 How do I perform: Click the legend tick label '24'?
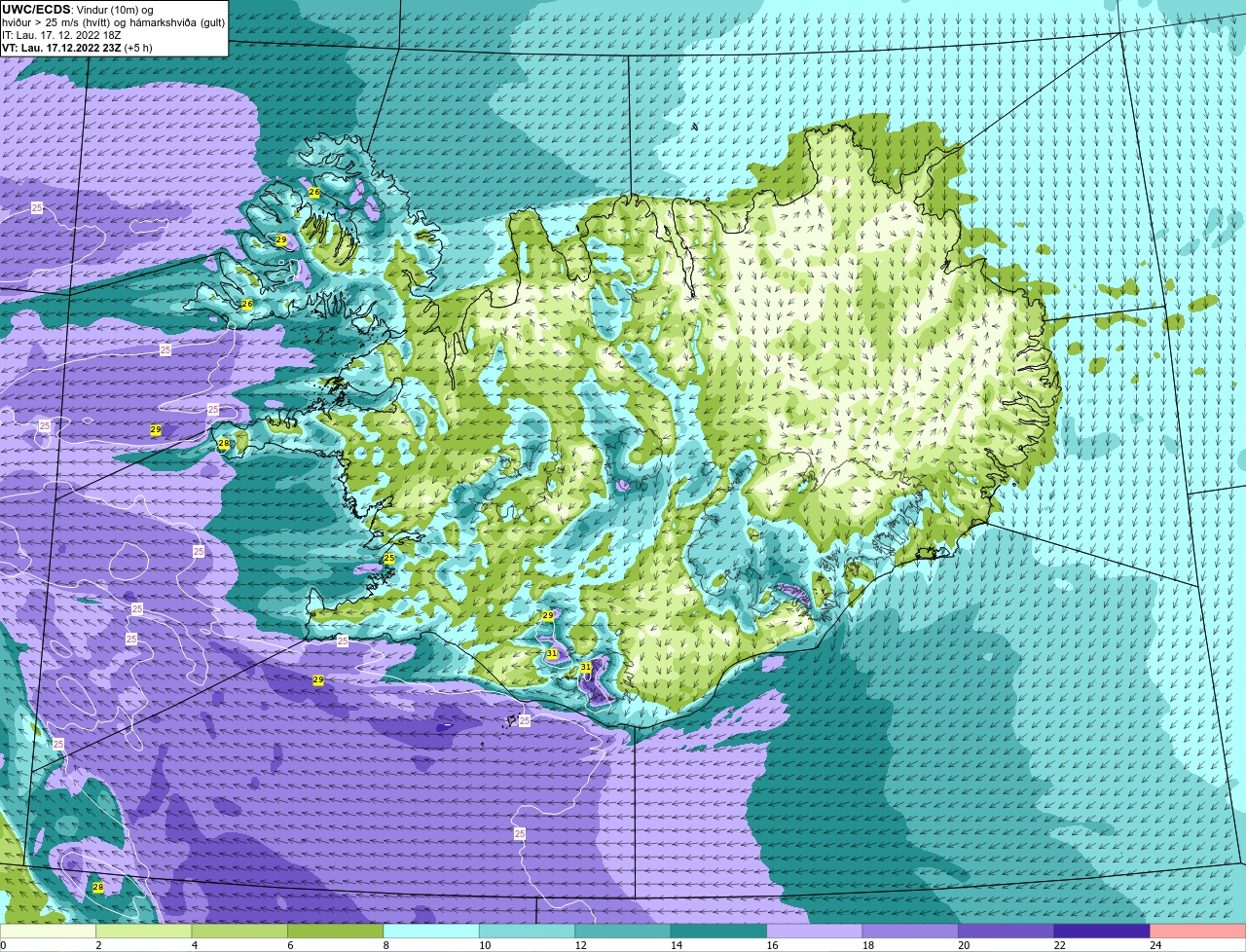[x=1155, y=945]
